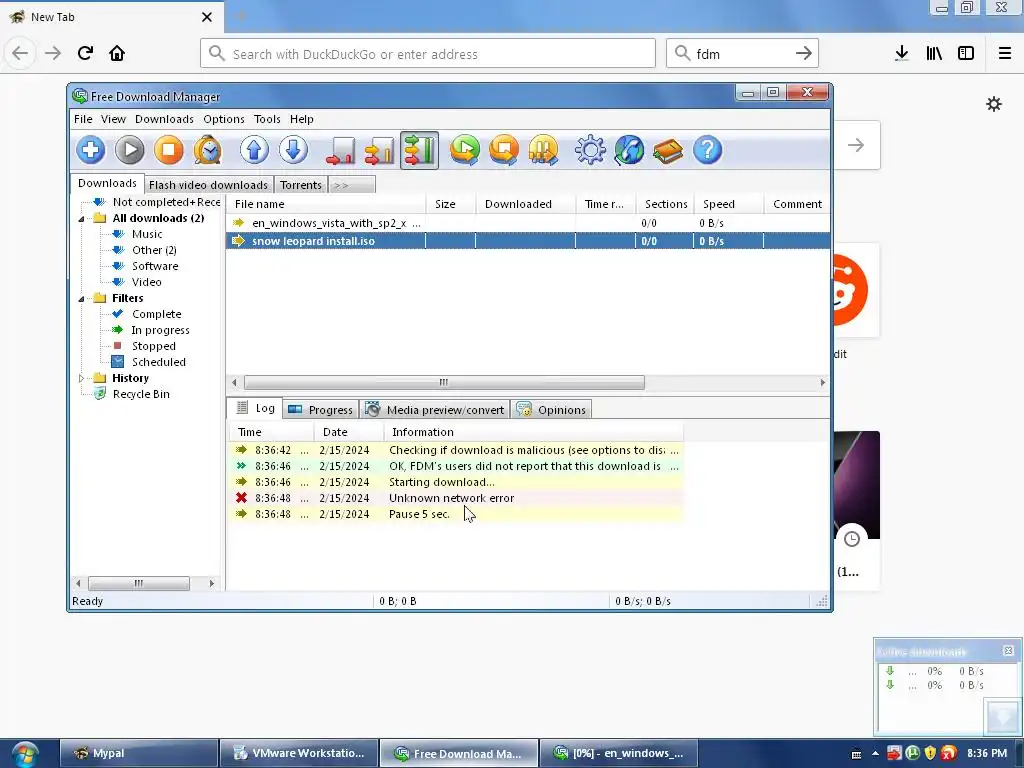Move download up with blue up-arrow icon
1024x768 pixels.
coord(255,150)
